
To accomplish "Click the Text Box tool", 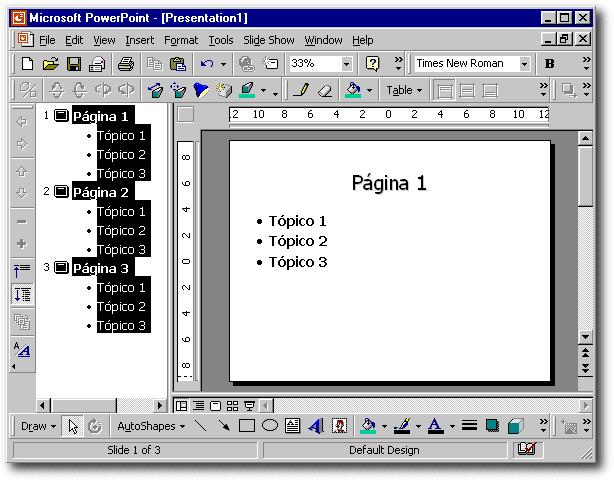I will (x=293, y=426).
